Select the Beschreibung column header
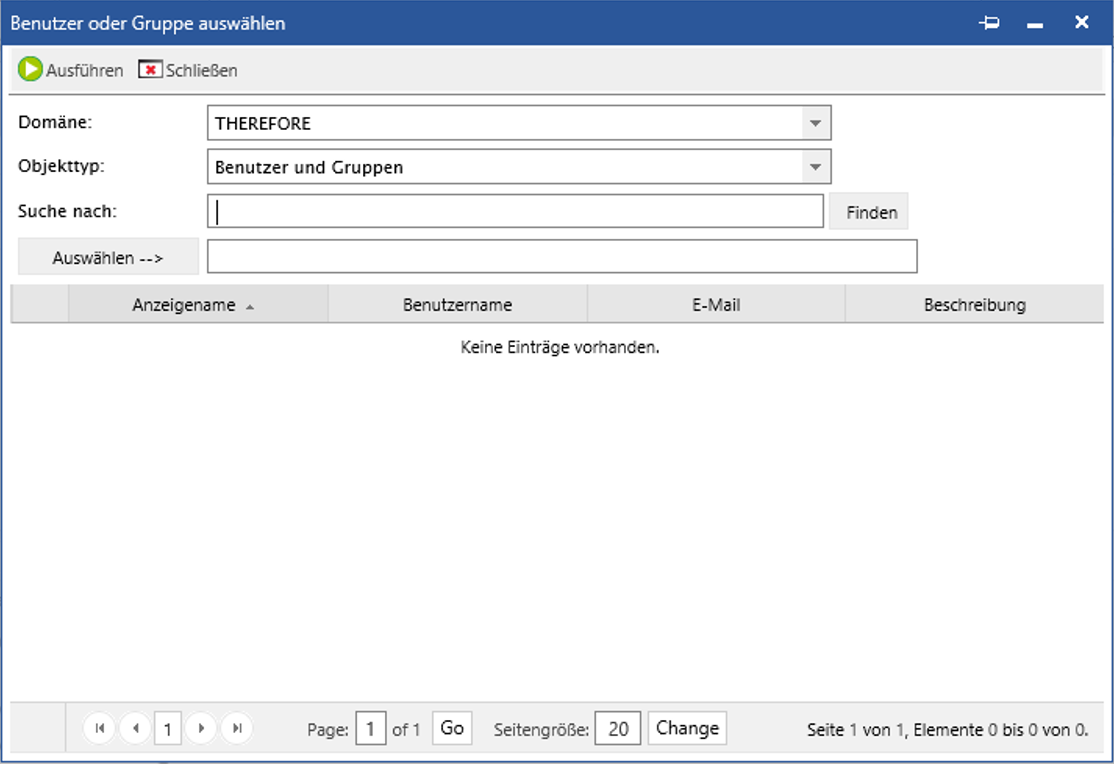This screenshot has width=1114, height=764. pos(975,304)
